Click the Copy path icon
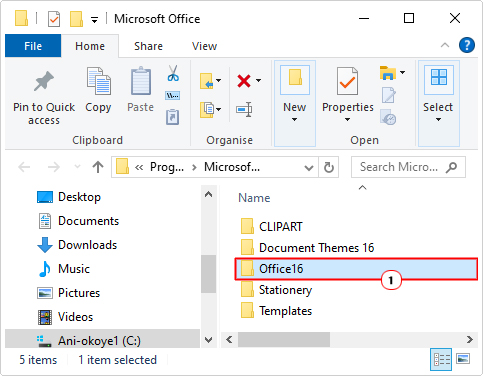Viewport: 483px width, 376px height. [173, 96]
